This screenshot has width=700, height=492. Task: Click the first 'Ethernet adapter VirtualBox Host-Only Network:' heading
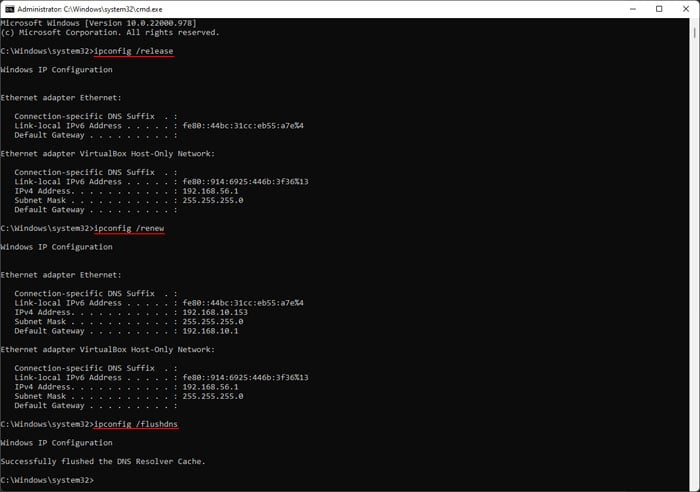[x=108, y=154]
